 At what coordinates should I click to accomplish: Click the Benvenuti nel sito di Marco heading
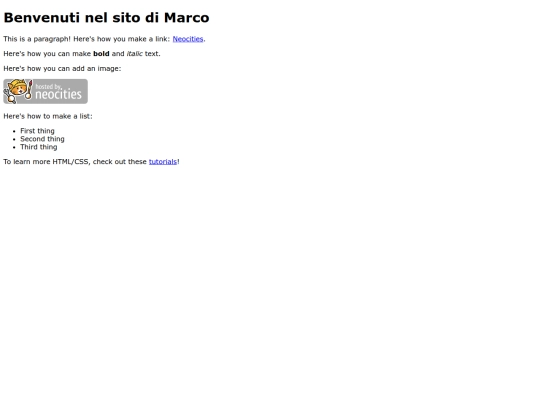coord(106,18)
